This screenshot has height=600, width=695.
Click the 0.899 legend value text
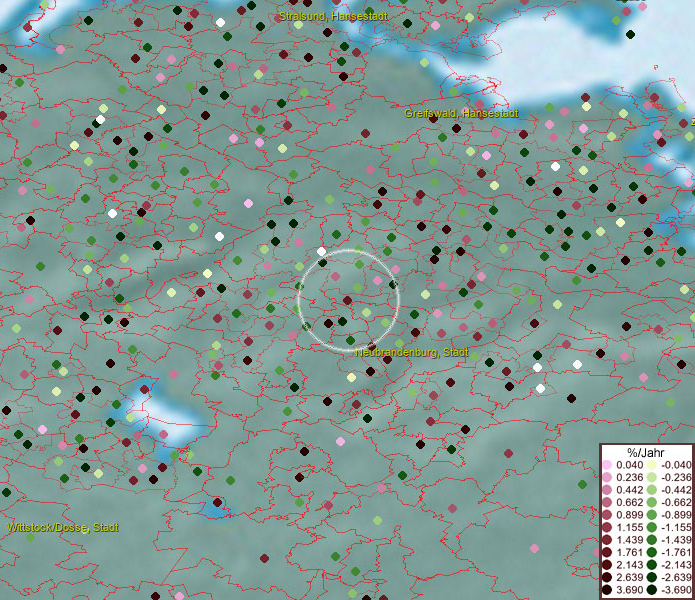point(629,515)
